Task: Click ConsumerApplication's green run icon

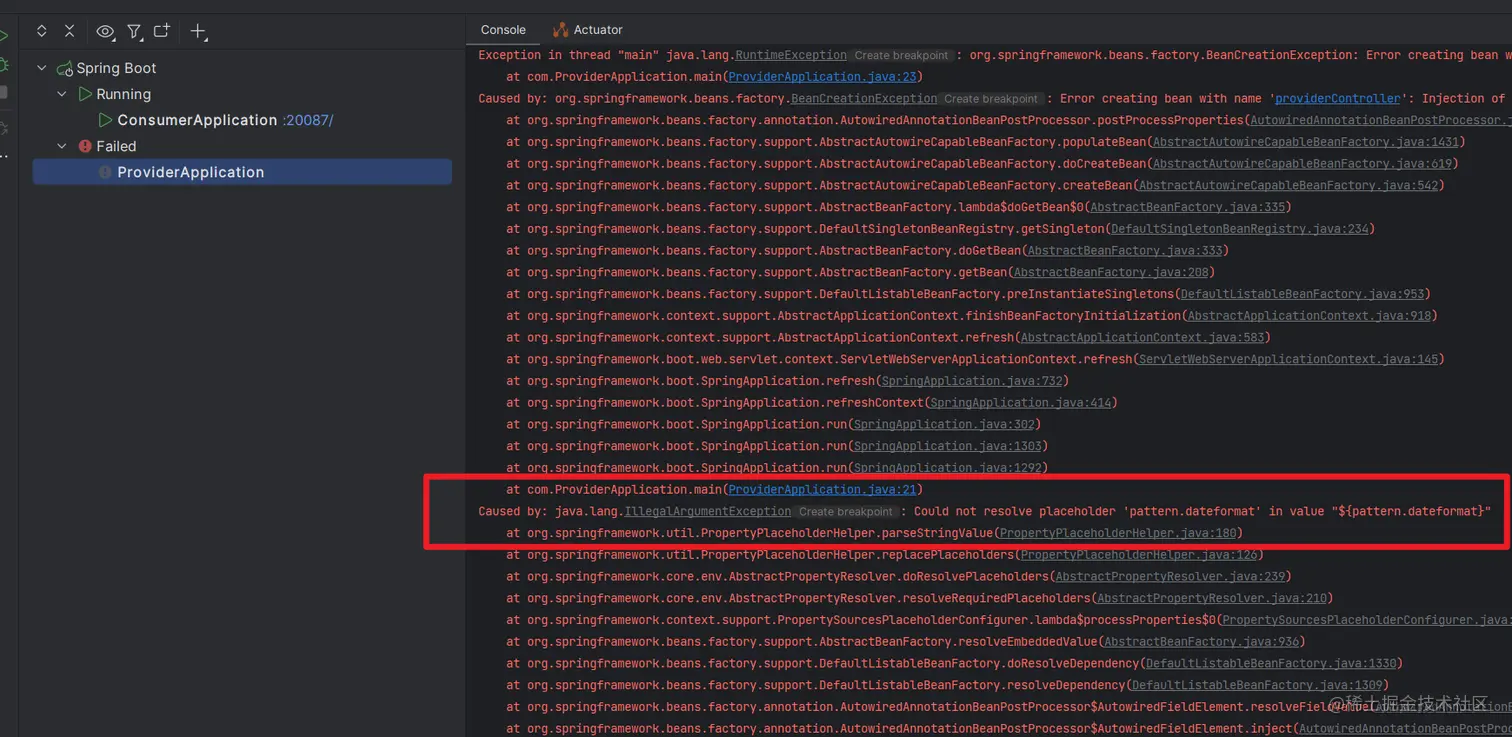Action: (x=105, y=120)
